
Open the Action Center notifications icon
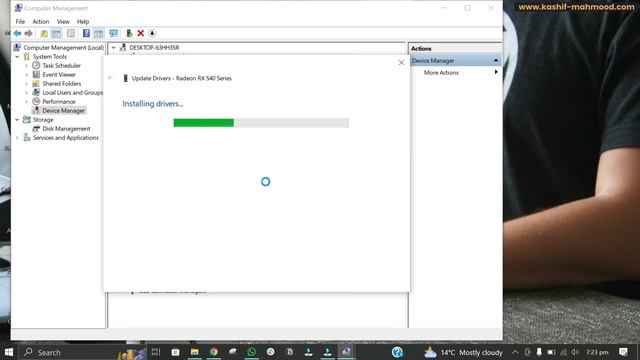(623, 352)
